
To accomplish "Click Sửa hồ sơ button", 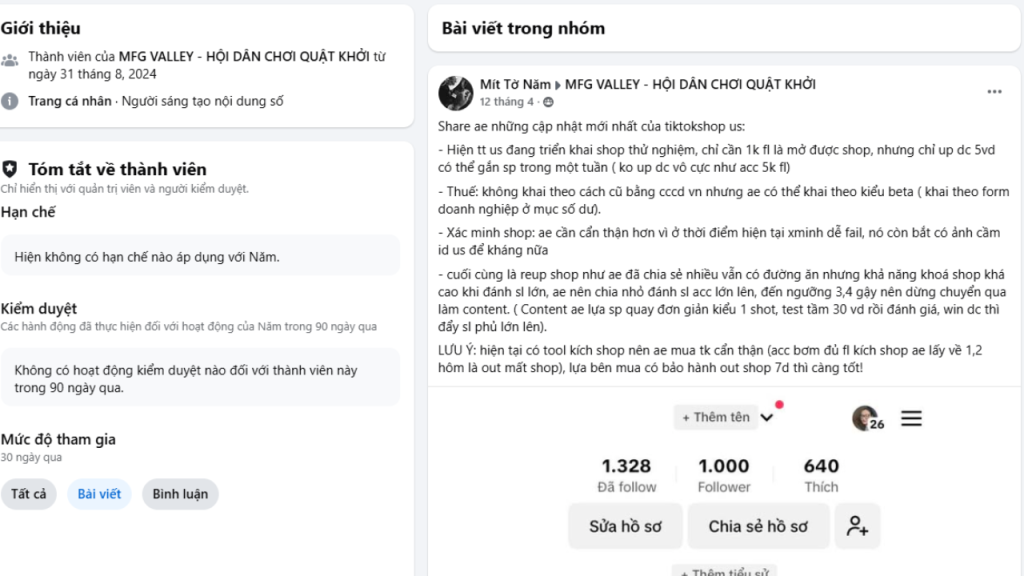I will pyautogui.click(x=625, y=526).
